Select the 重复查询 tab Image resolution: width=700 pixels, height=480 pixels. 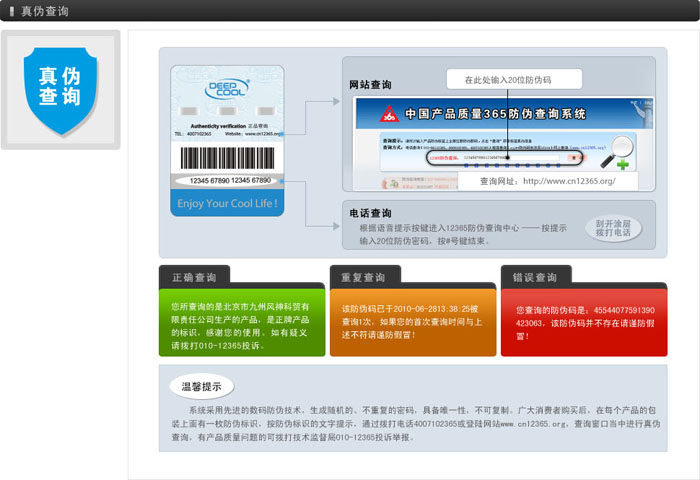tap(365, 277)
